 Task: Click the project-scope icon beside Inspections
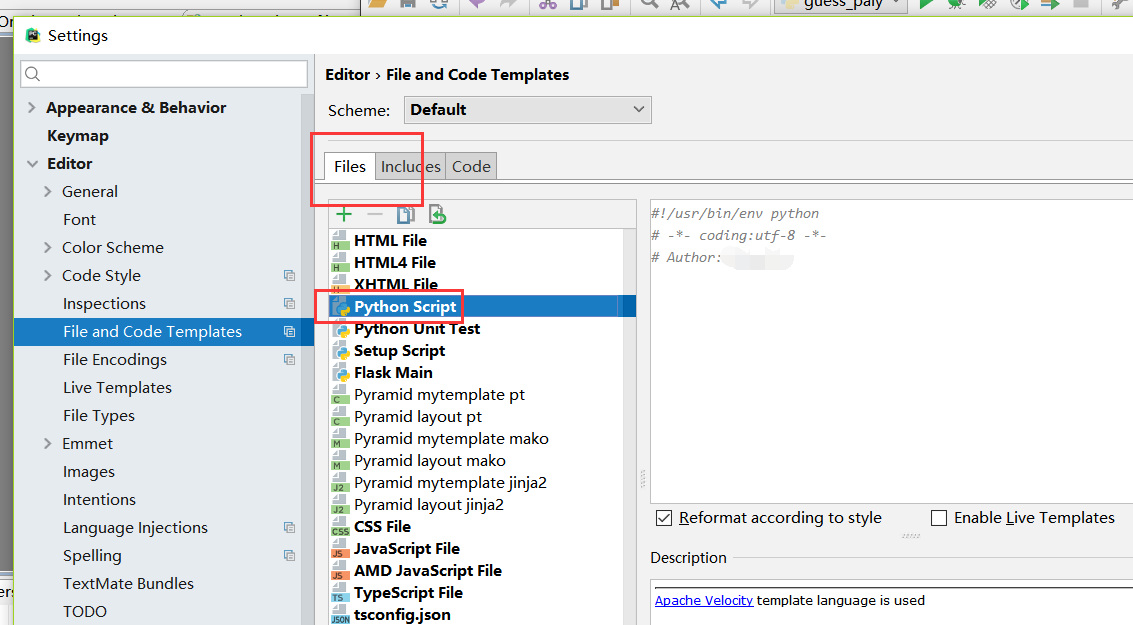(x=290, y=303)
